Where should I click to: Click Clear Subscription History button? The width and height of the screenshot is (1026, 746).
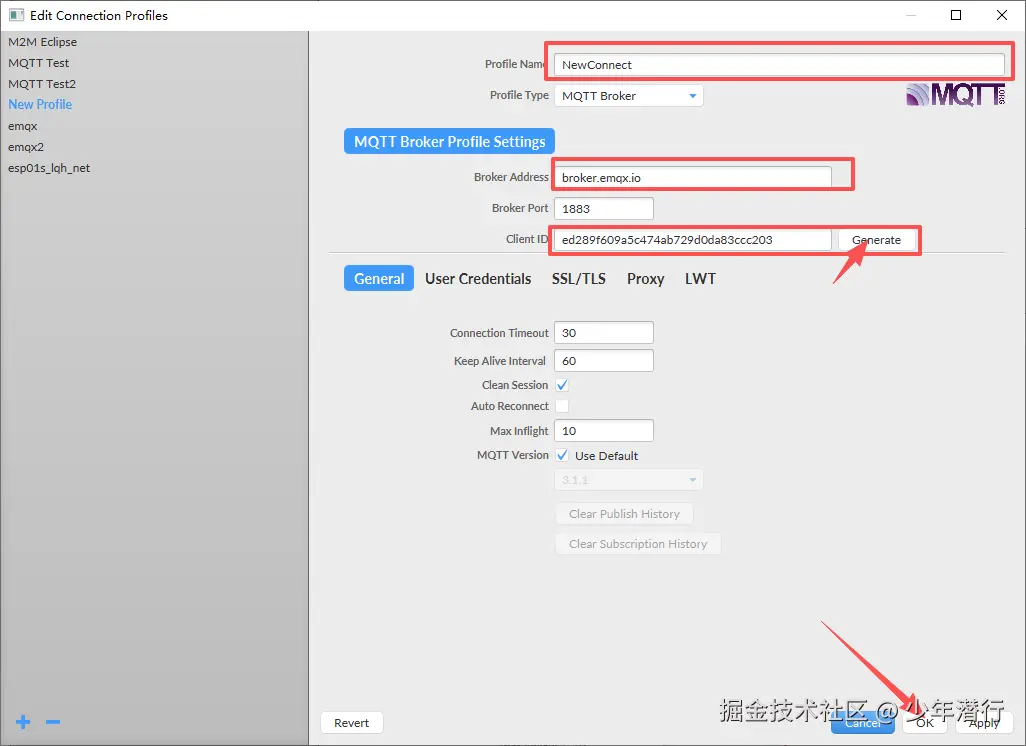638,544
